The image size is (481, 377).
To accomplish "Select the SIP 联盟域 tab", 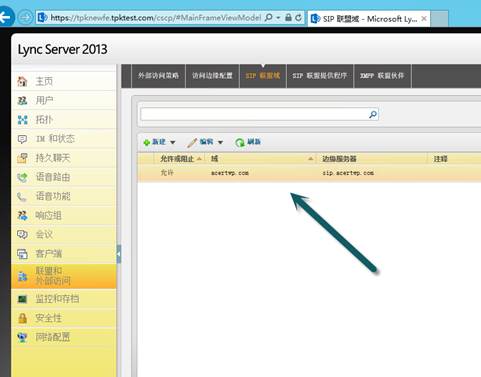I will click(263, 76).
